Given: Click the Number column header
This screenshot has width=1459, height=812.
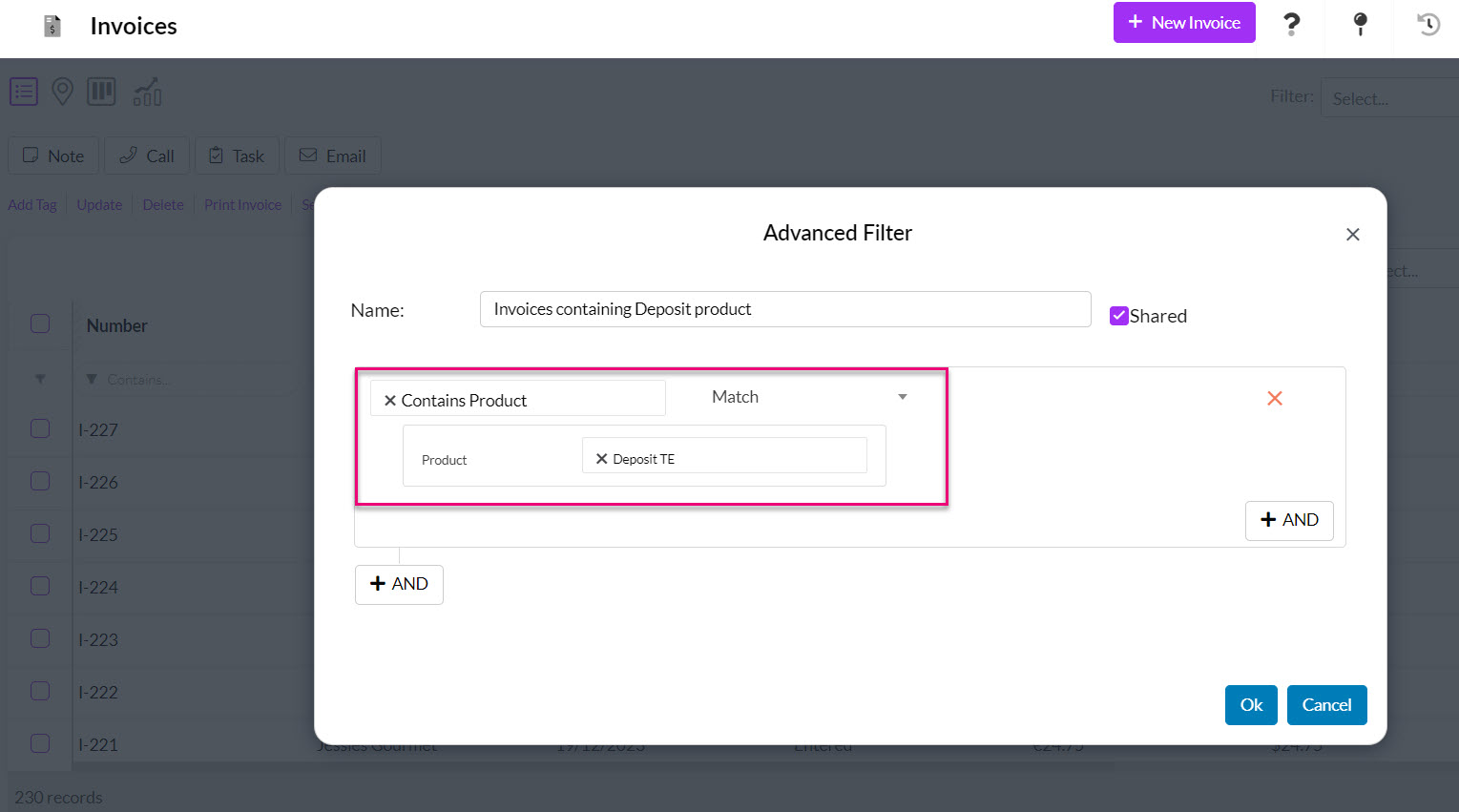Looking at the screenshot, I should [x=117, y=325].
